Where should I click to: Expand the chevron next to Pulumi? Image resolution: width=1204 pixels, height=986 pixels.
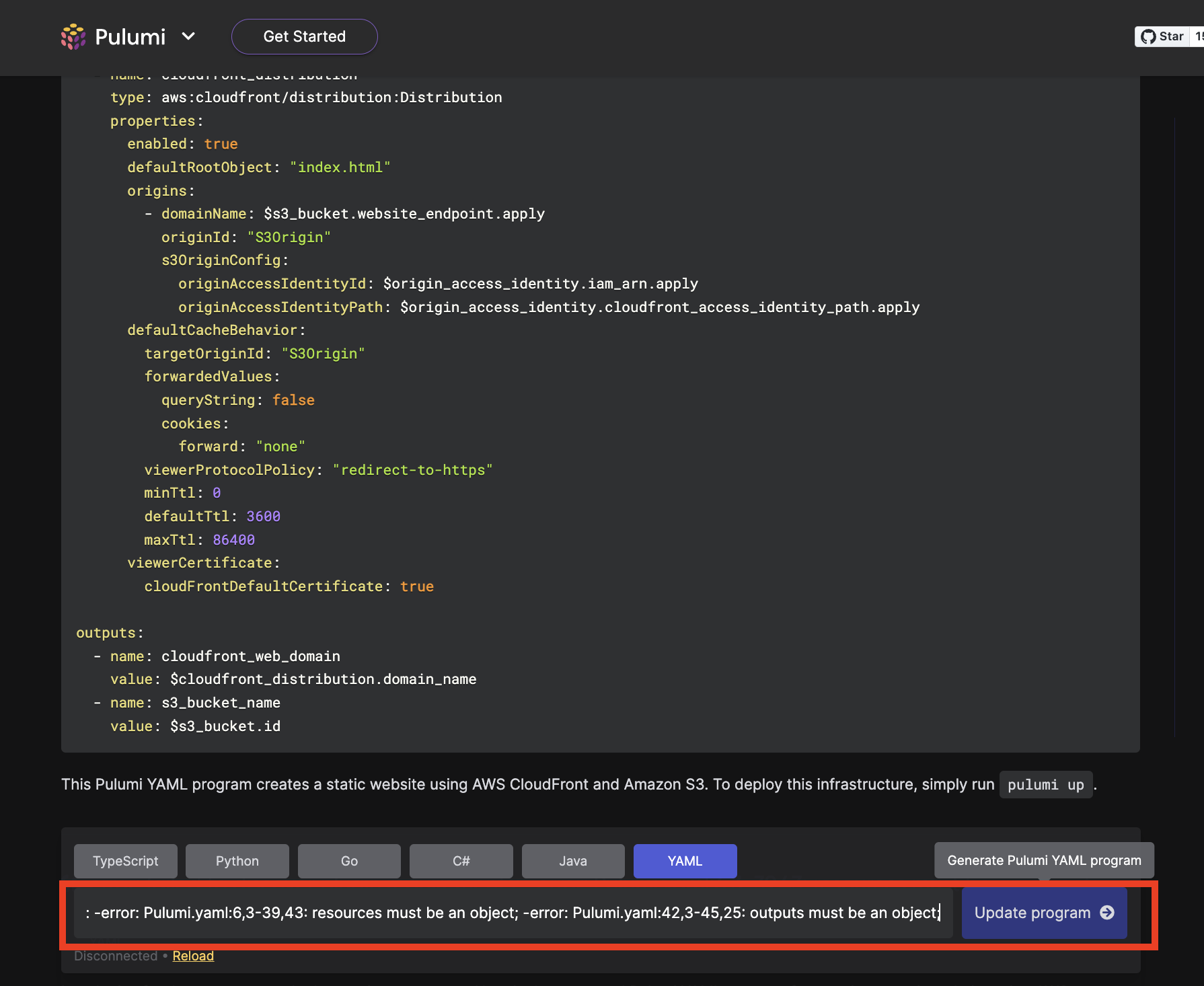click(188, 36)
